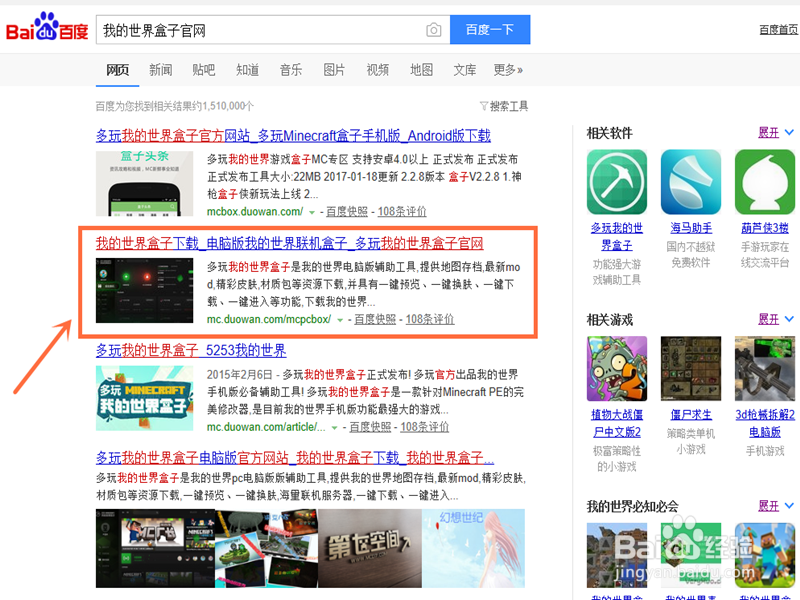Open 海马助手 software link
Image resolution: width=800 pixels, height=600 pixels.
click(x=691, y=228)
